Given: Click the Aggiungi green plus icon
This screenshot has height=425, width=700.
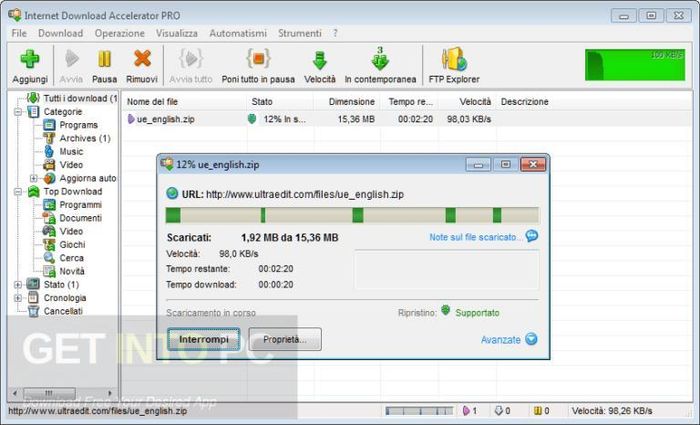Looking at the screenshot, I should [x=29, y=59].
